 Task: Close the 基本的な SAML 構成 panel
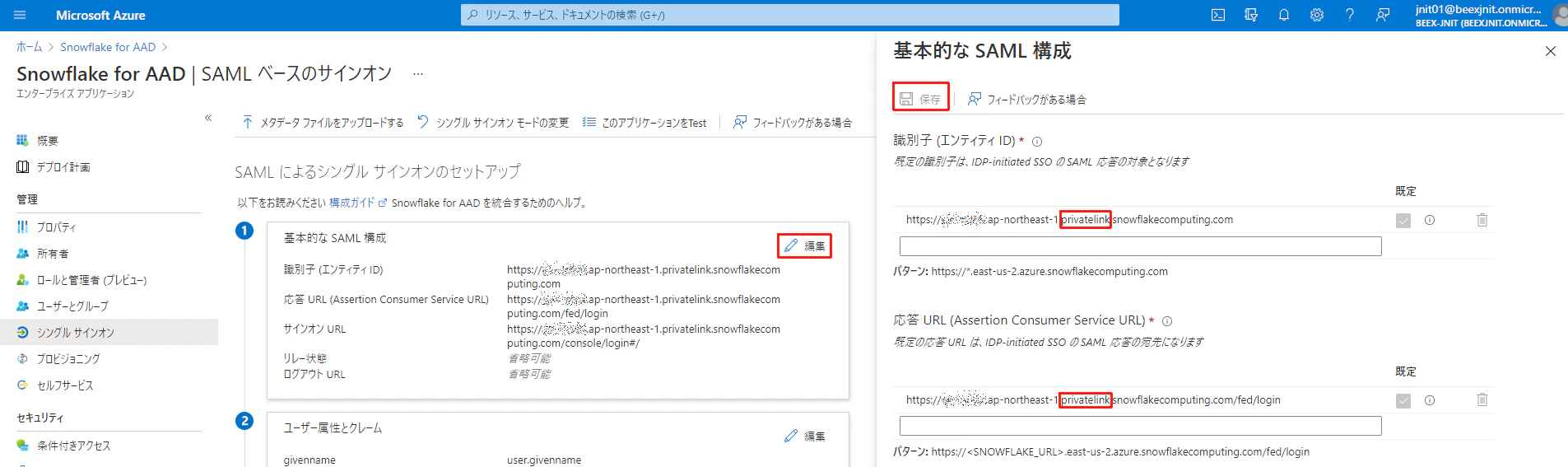pyautogui.click(x=1551, y=51)
